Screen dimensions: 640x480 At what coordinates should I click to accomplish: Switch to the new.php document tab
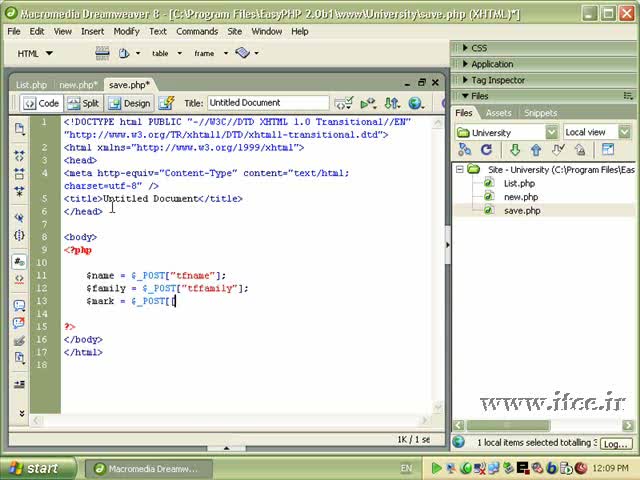78,85
